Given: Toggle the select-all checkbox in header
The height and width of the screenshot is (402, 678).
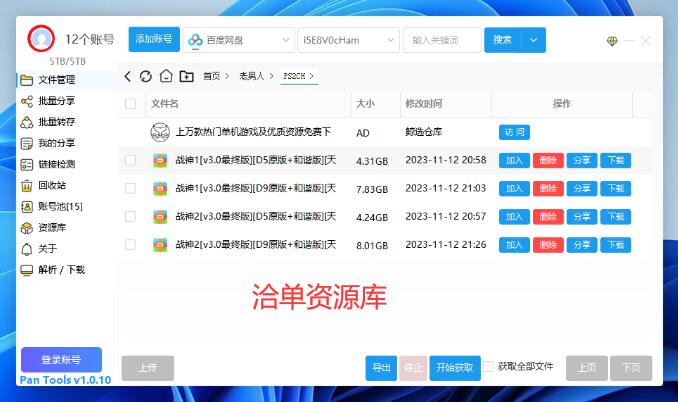Looking at the screenshot, I should click(x=130, y=104).
